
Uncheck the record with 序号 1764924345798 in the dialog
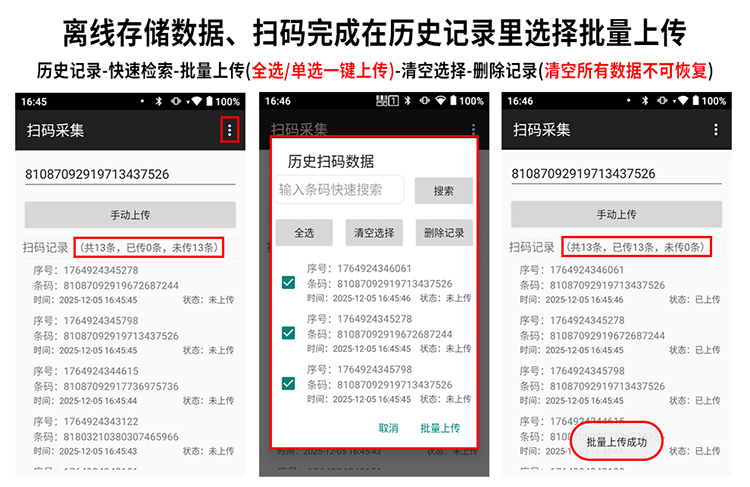click(288, 384)
